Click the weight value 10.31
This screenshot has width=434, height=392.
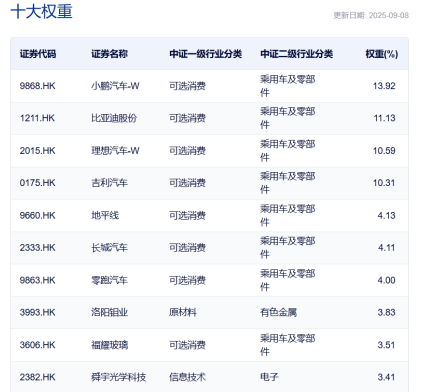pyautogui.click(x=384, y=183)
